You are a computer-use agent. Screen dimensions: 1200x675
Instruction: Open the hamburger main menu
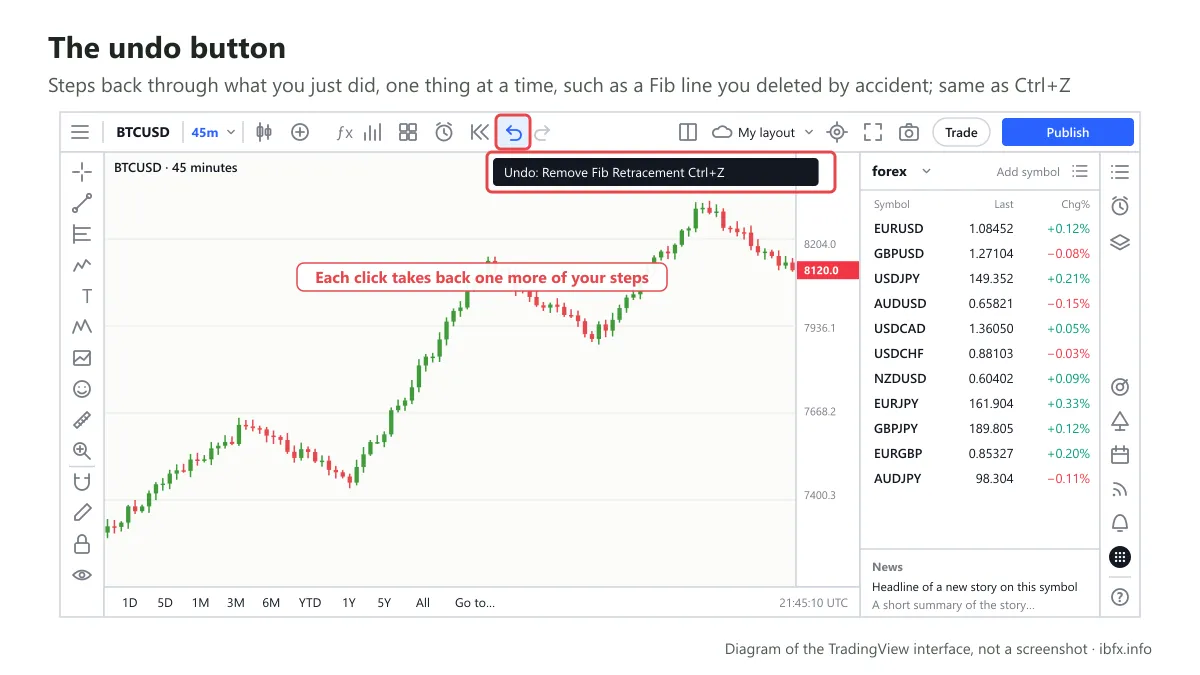[x=80, y=132]
